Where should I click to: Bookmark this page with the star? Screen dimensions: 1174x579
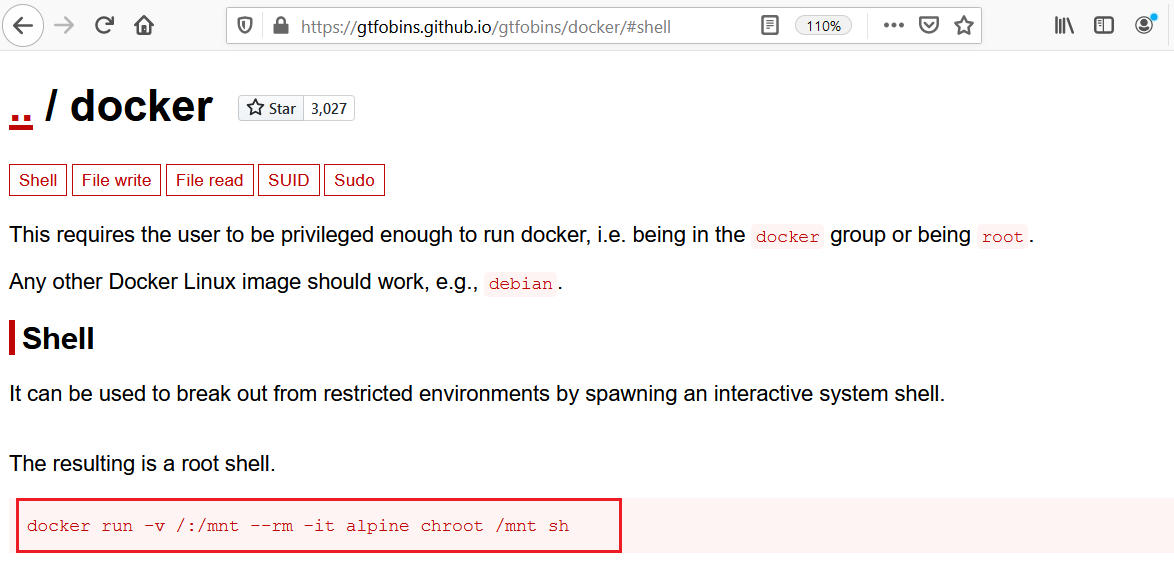click(963, 26)
